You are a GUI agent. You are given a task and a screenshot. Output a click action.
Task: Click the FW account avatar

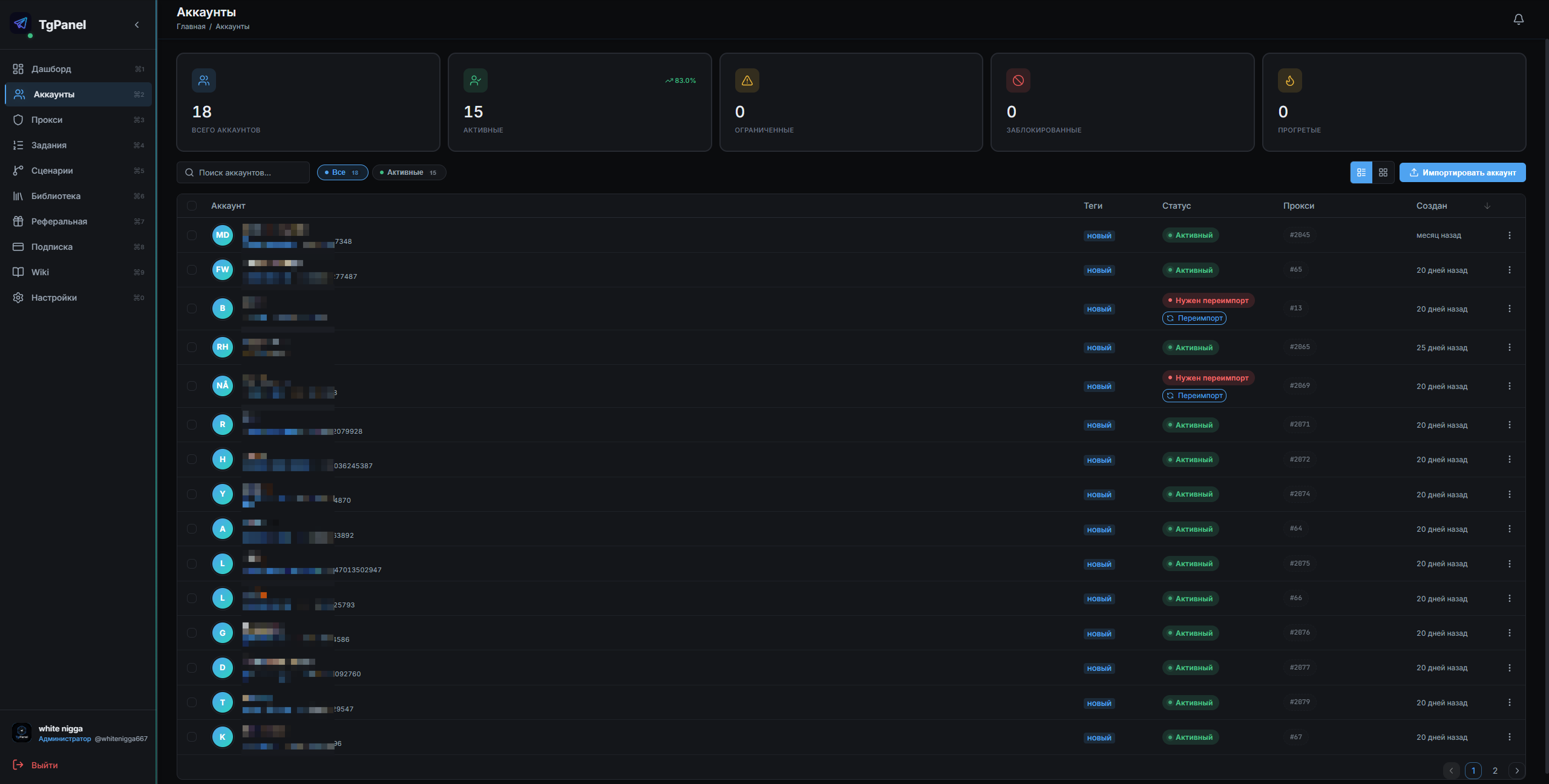pyautogui.click(x=223, y=270)
